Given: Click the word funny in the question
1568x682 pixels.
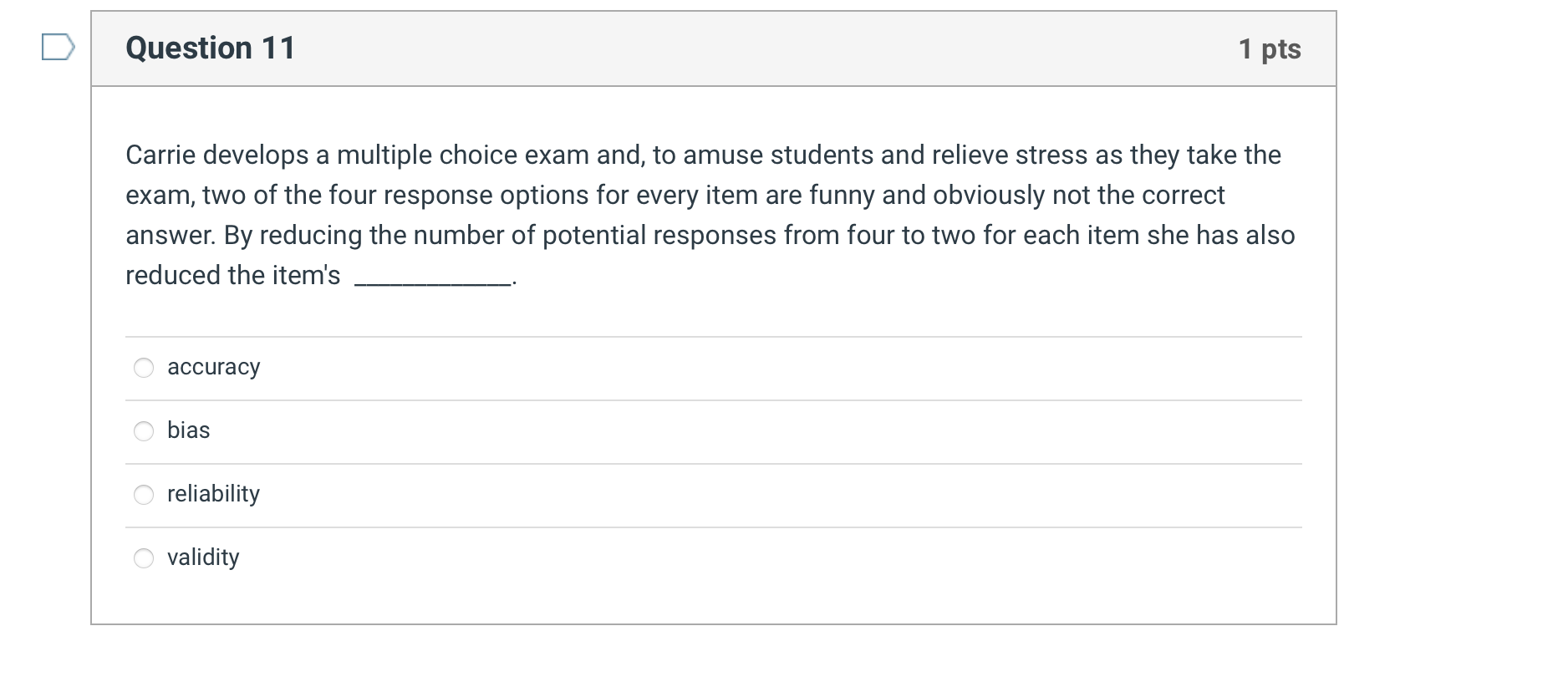Looking at the screenshot, I should pos(842,196).
